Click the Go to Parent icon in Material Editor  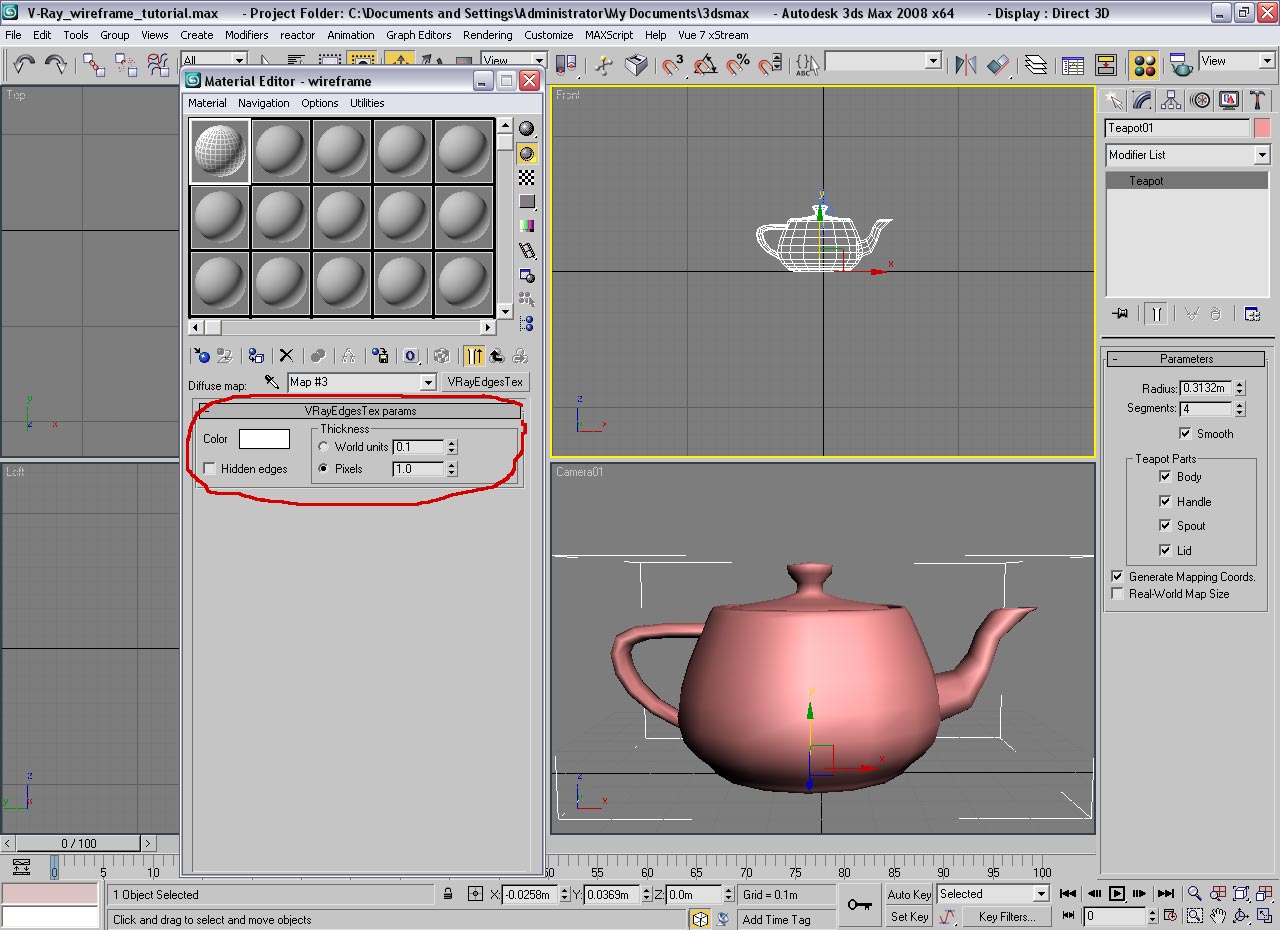click(x=497, y=355)
